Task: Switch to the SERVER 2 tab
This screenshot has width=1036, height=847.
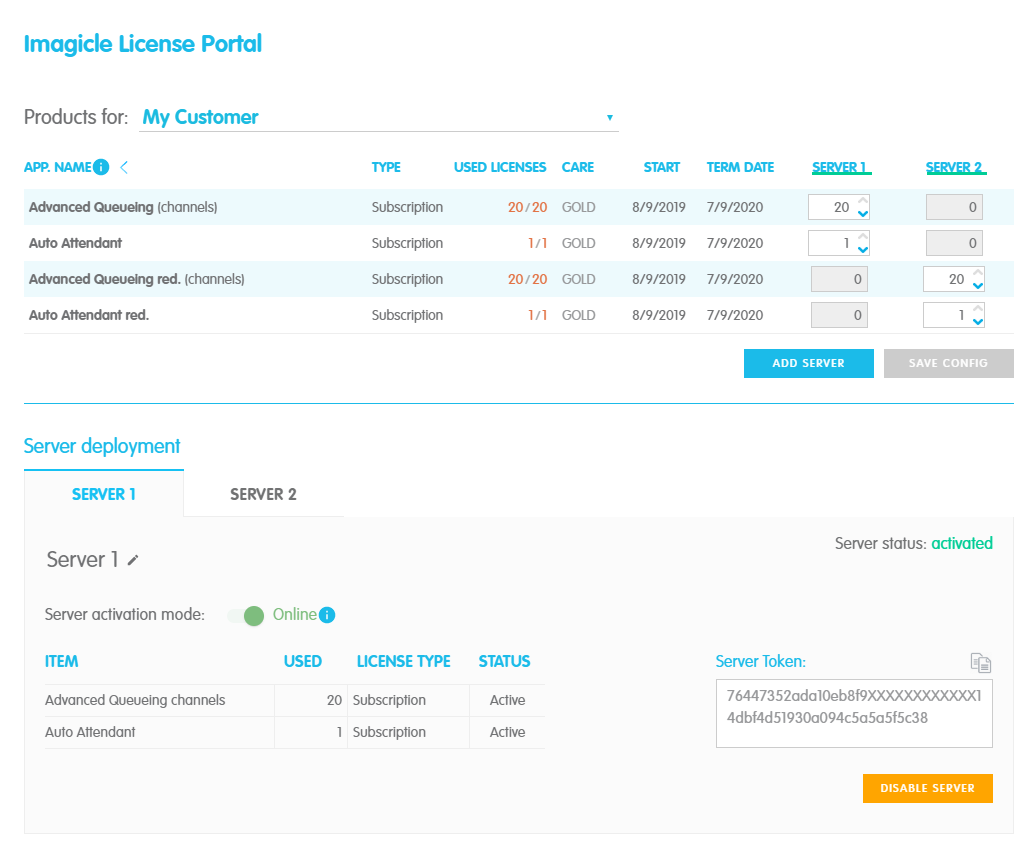Action: [262, 494]
